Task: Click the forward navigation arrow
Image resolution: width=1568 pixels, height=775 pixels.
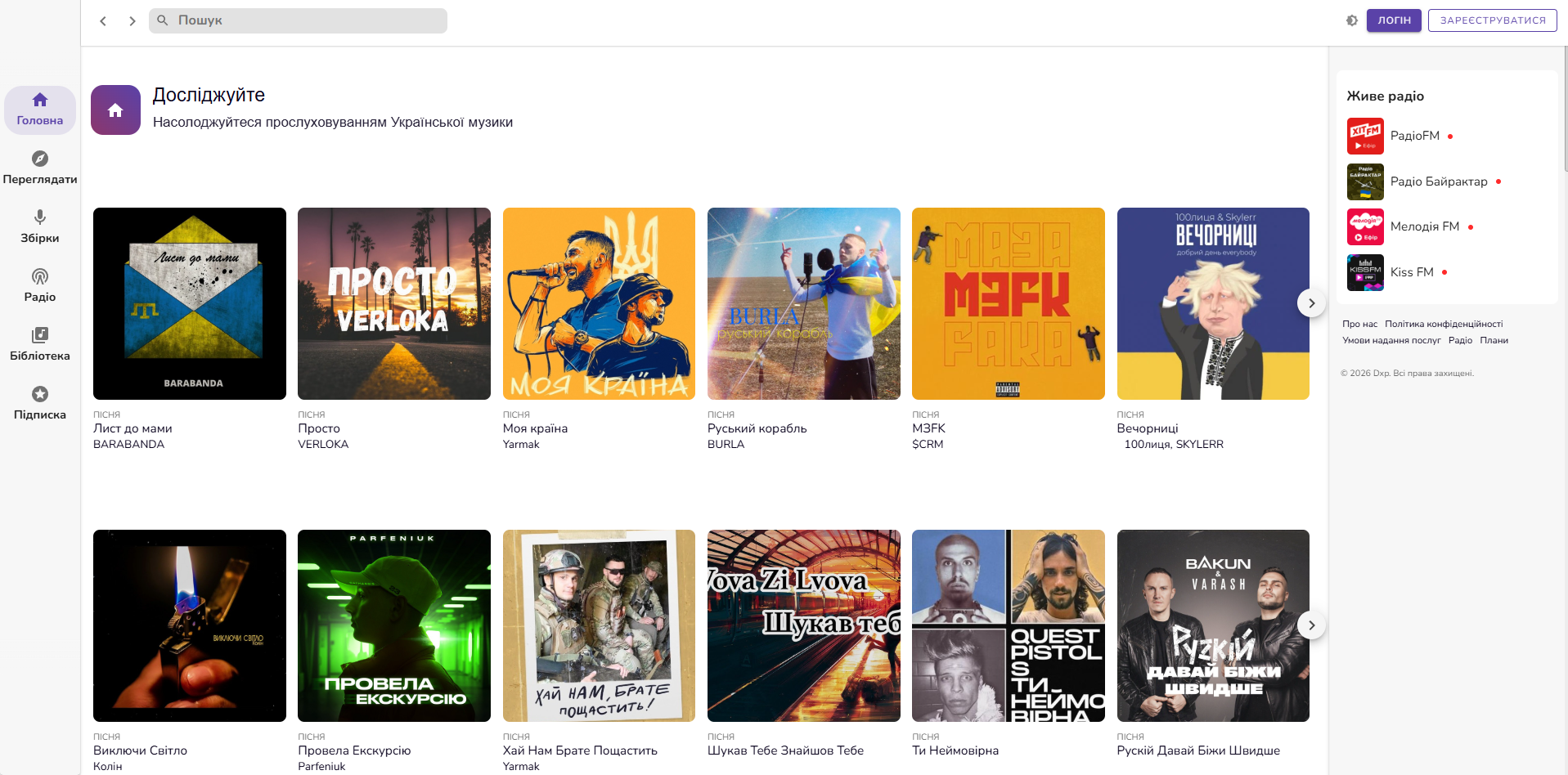Action: (132, 21)
